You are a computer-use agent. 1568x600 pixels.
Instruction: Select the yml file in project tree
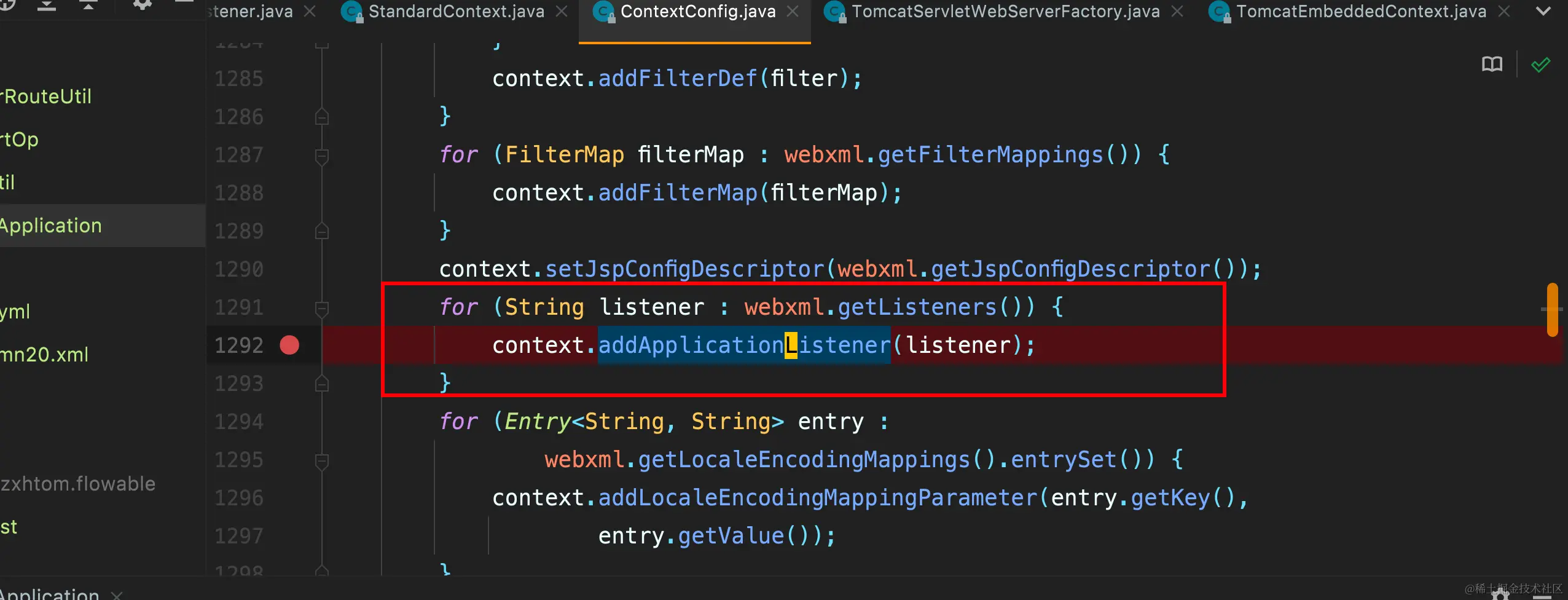tap(15, 312)
